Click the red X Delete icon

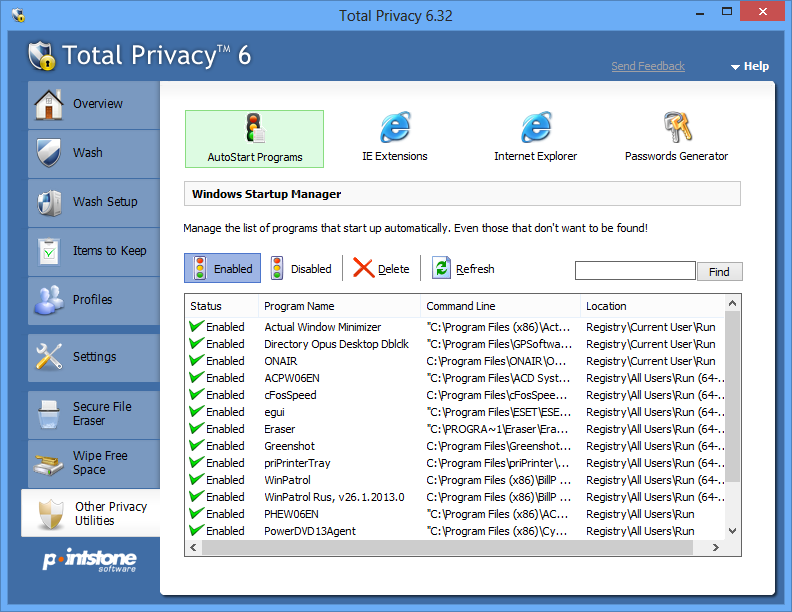[363, 268]
